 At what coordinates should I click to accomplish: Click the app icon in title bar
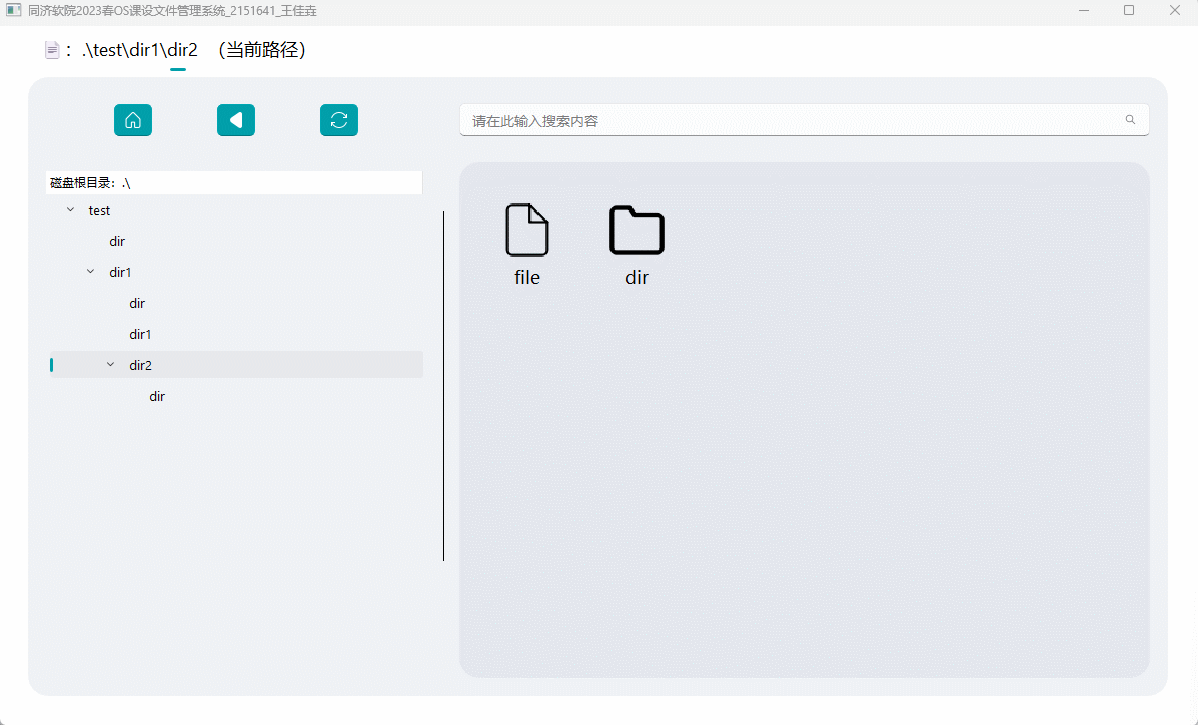pyautogui.click(x=14, y=11)
